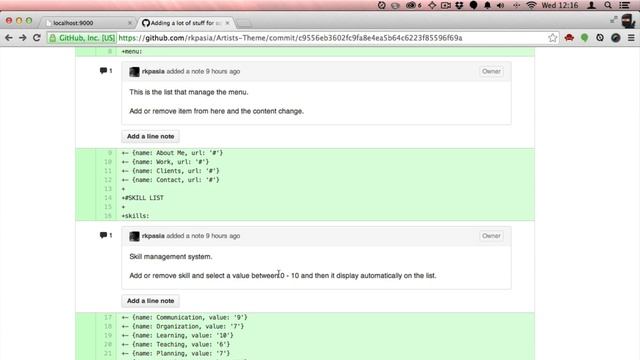Click line number 9 in the diff

[109, 153]
